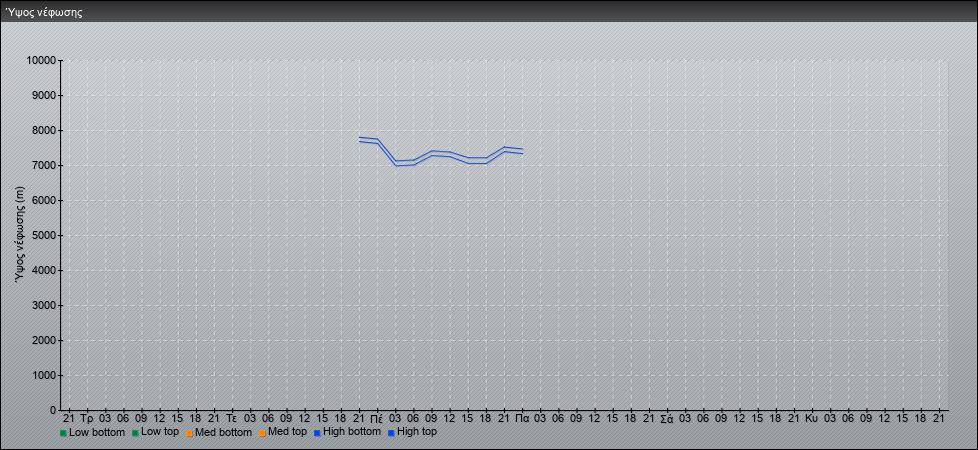
Task: Click the orange Med bottom legend swatch
Action: (189, 433)
